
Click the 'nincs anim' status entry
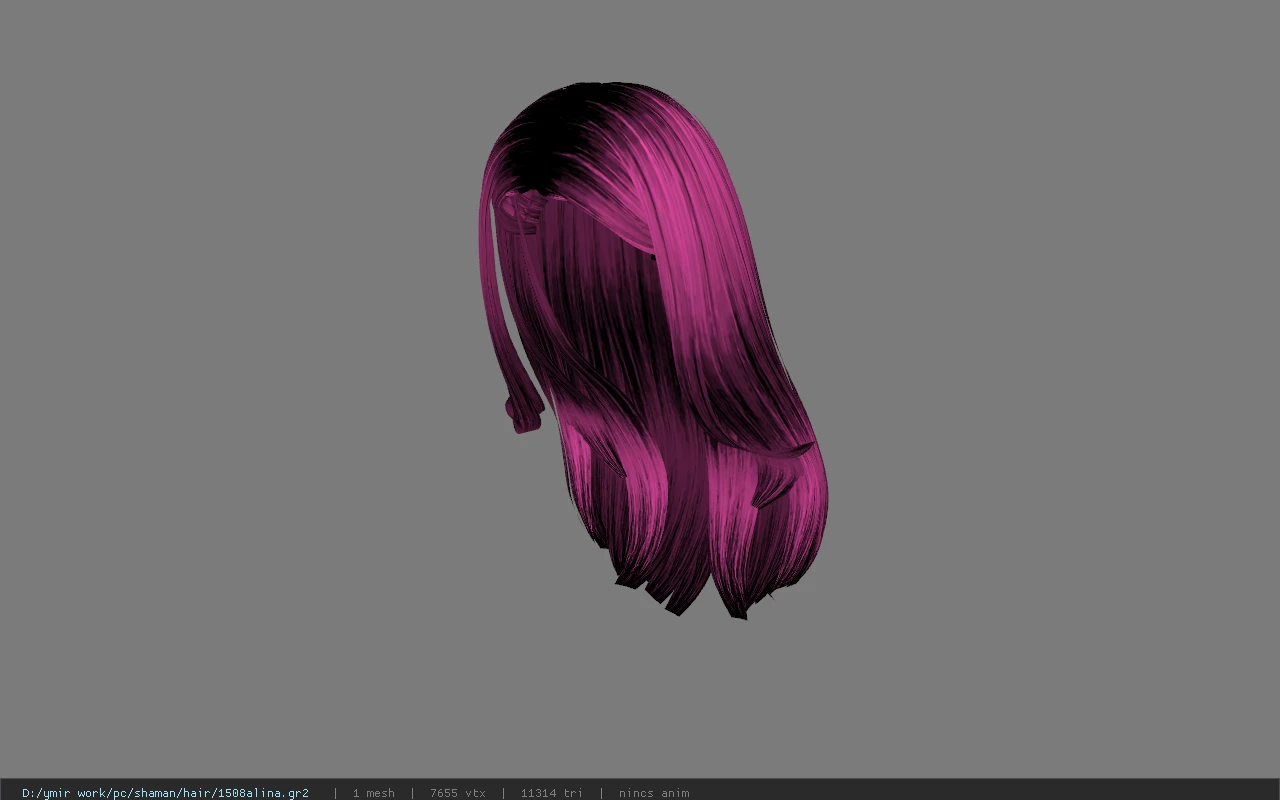pyautogui.click(x=654, y=793)
